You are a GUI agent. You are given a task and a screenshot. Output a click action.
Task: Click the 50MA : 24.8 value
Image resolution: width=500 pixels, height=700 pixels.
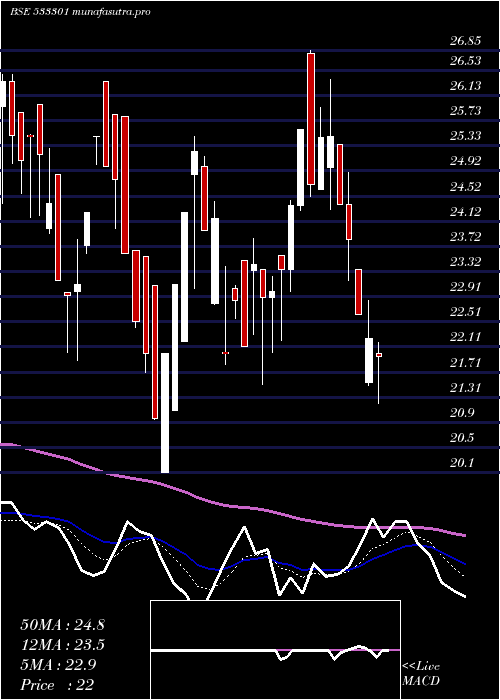click(62, 625)
